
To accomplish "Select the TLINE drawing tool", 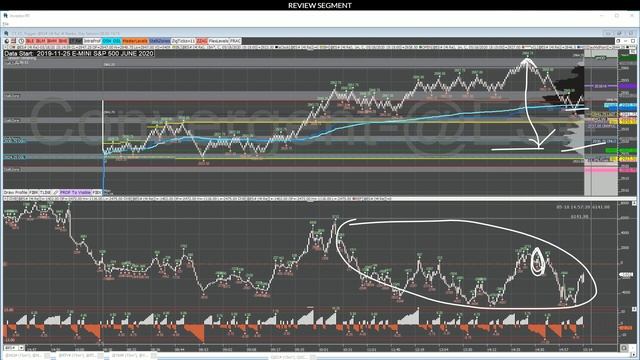I will point(45,192).
